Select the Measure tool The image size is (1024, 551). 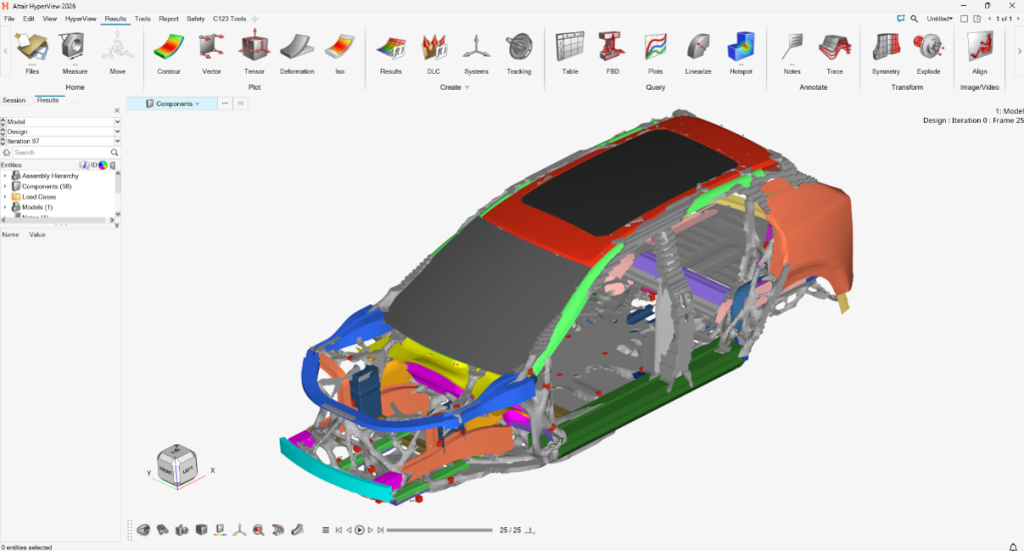[74, 52]
